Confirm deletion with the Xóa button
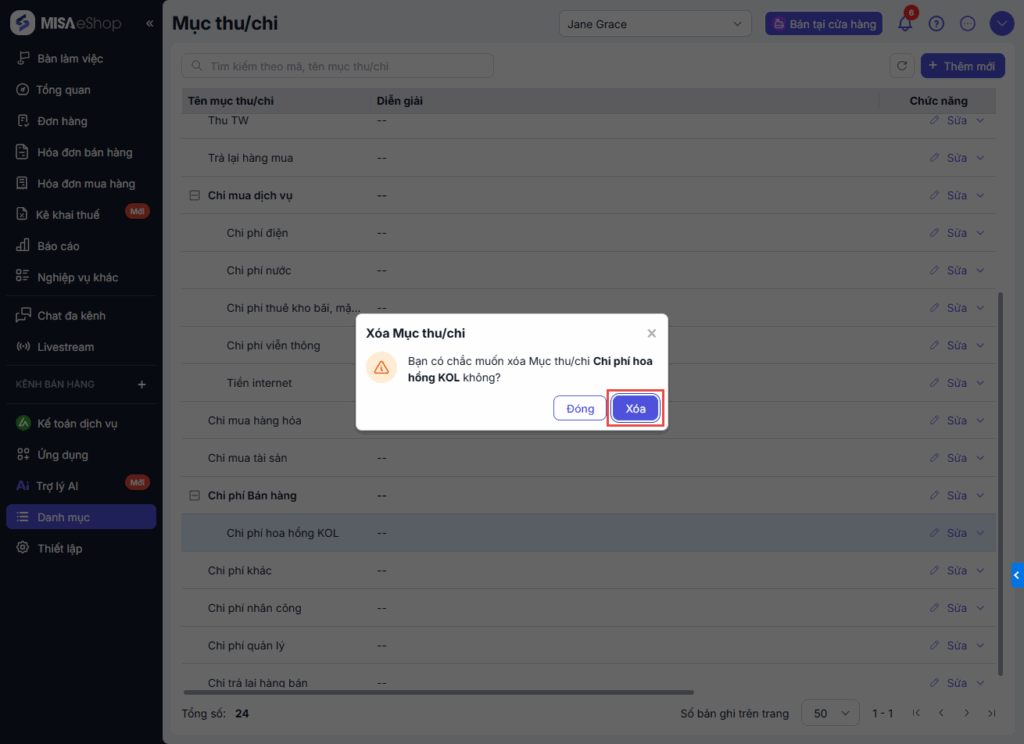Screen dimensions: 1024x744 [636, 408]
